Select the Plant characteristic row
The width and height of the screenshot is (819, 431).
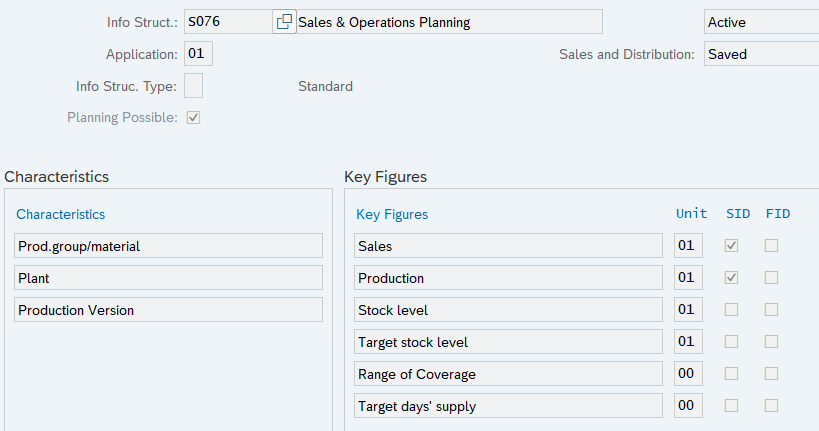[x=169, y=278]
